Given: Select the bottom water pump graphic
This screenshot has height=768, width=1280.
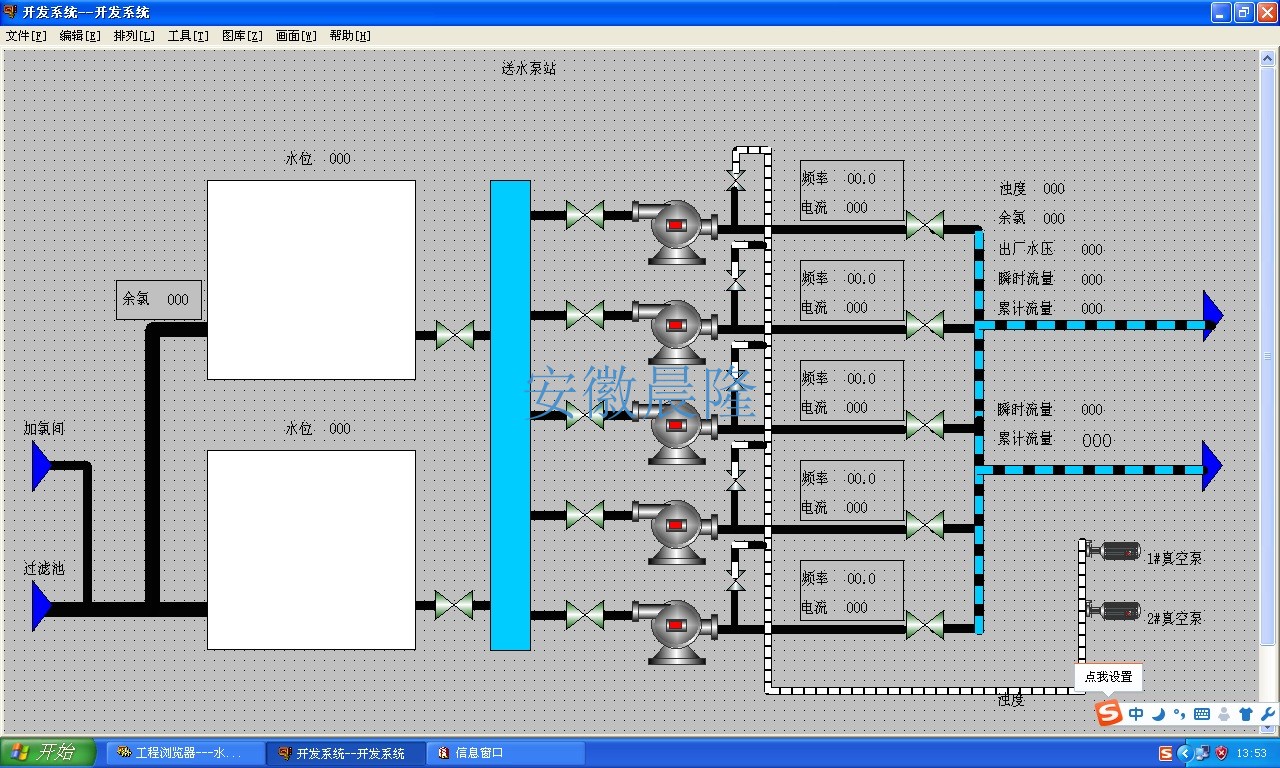Looking at the screenshot, I should (x=675, y=631).
